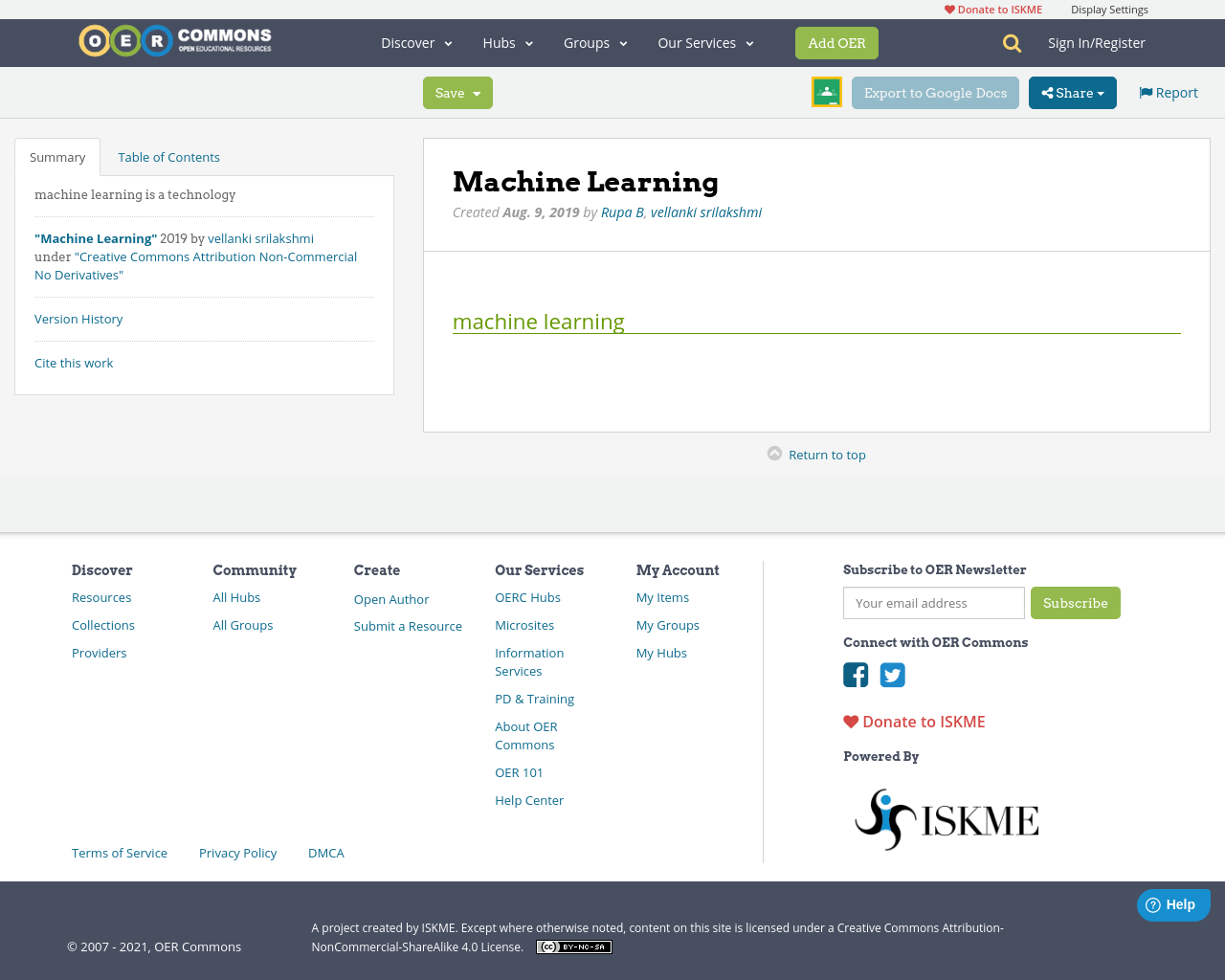Viewport: 1225px width, 980px height.
Task: Open the Terms of Service link
Action: click(x=120, y=853)
